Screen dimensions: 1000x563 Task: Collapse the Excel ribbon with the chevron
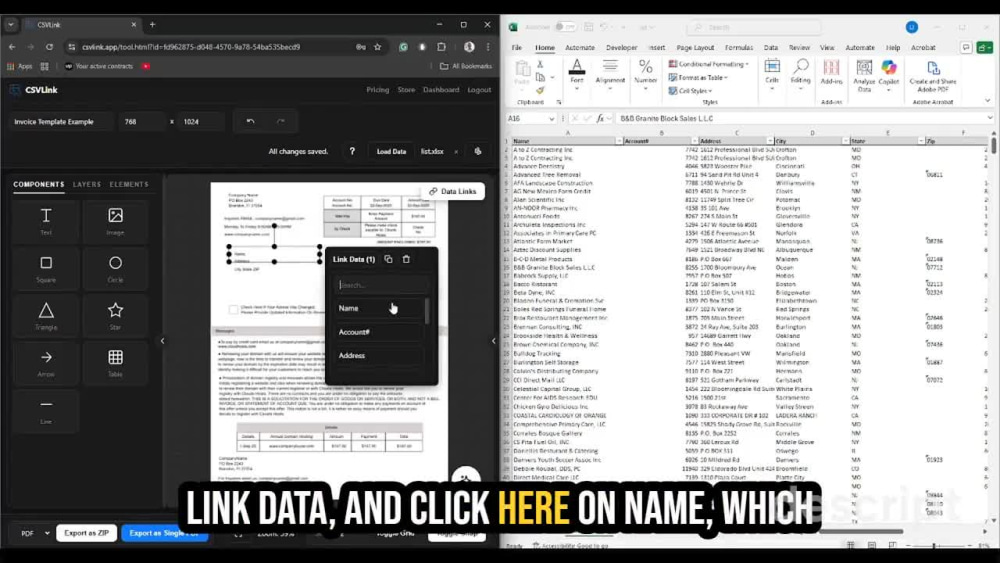tap(987, 101)
